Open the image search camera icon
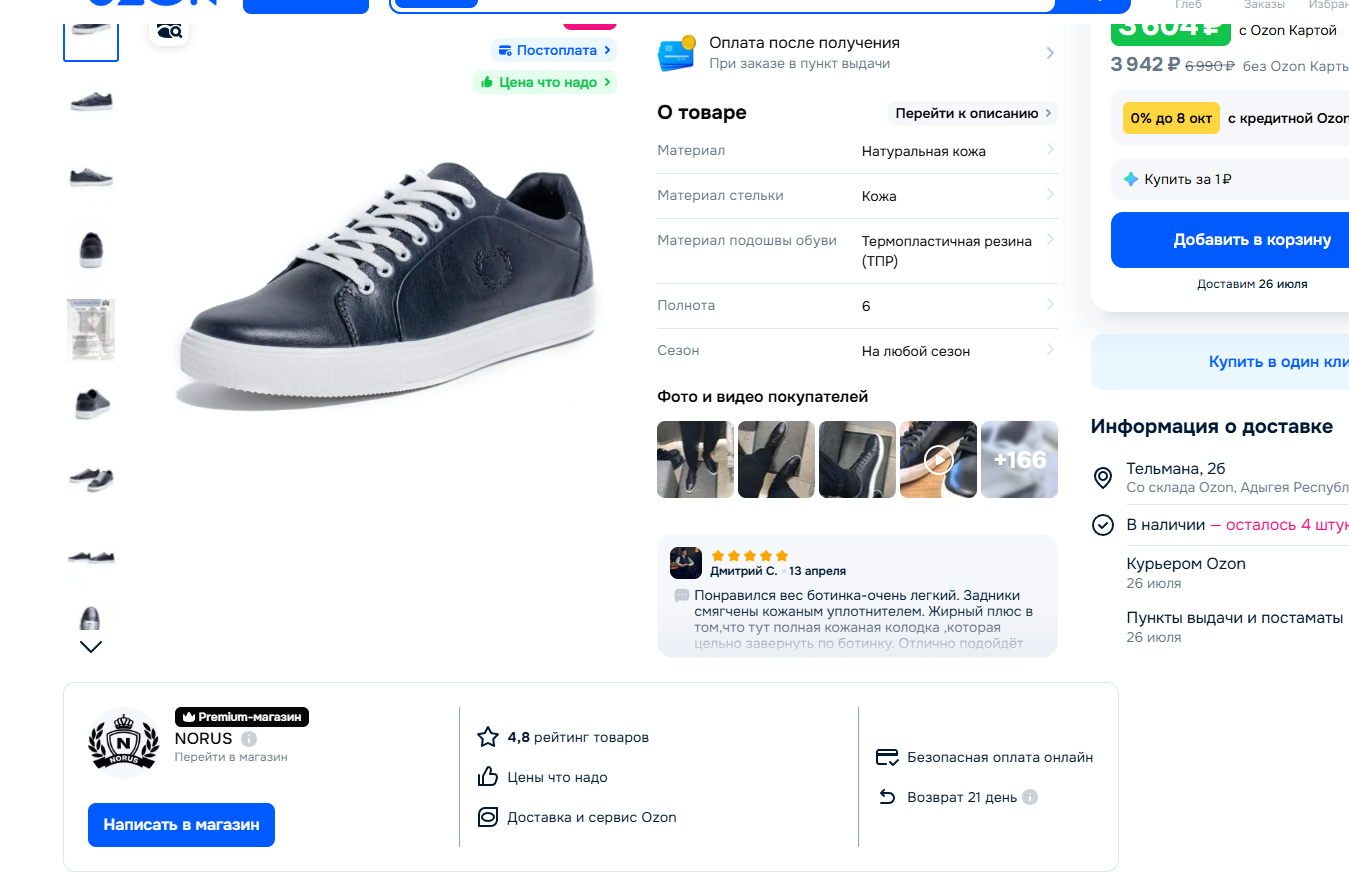 tap(170, 31)
